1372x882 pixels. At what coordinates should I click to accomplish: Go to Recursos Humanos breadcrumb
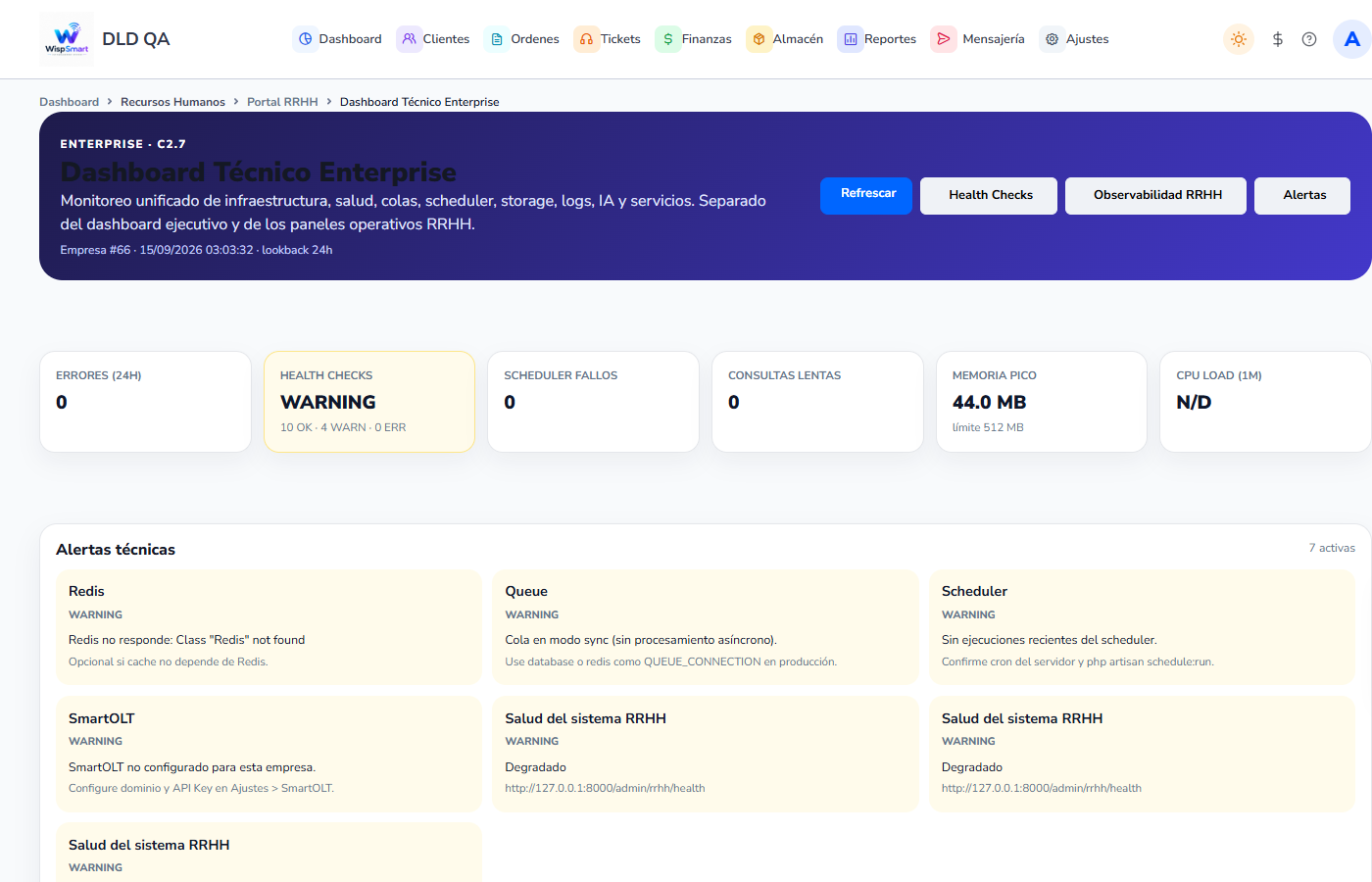172,102
